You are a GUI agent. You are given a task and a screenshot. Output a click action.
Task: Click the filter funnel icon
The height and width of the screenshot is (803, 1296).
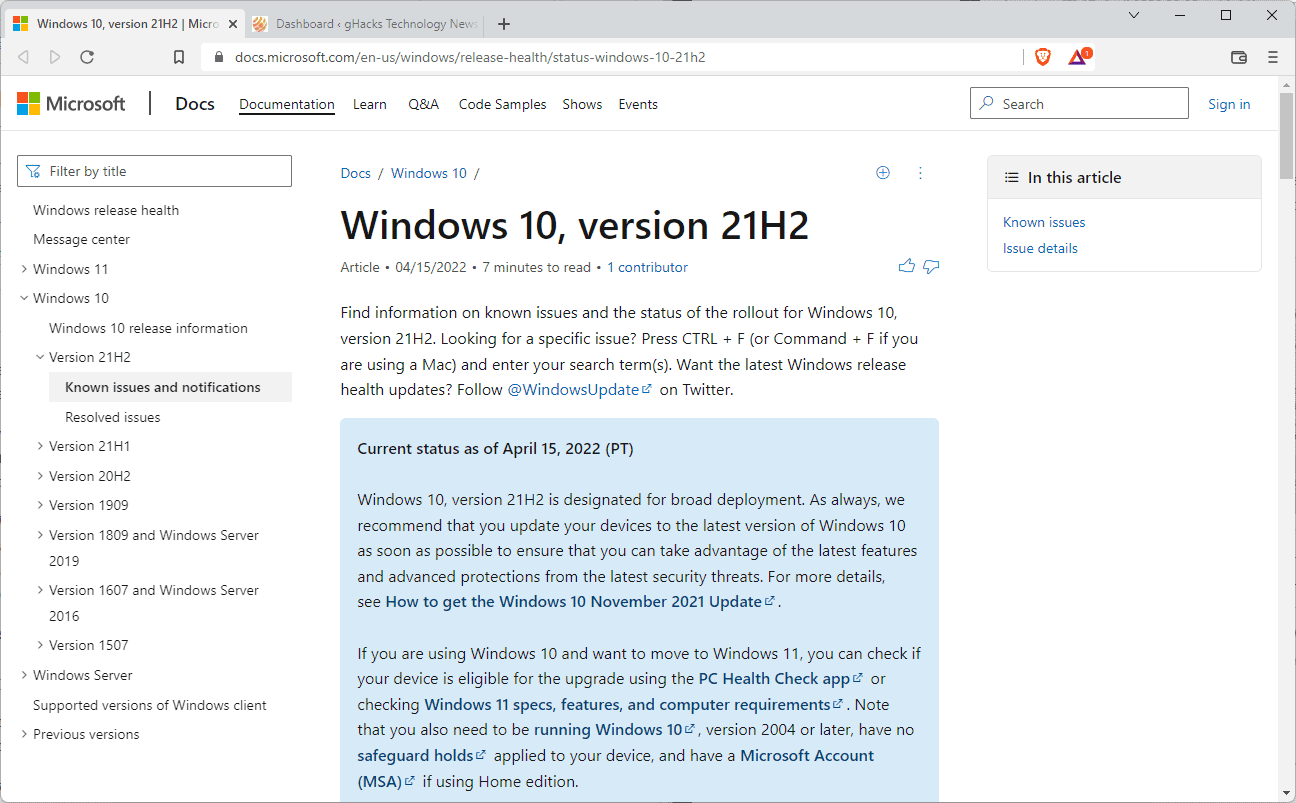pos(34,171)
